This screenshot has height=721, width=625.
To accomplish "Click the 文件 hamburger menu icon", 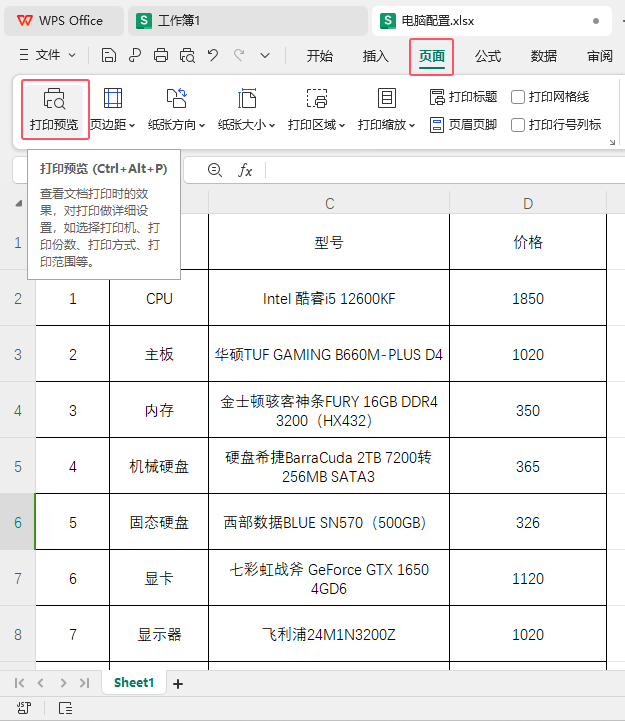I will (x=24, y=55).
